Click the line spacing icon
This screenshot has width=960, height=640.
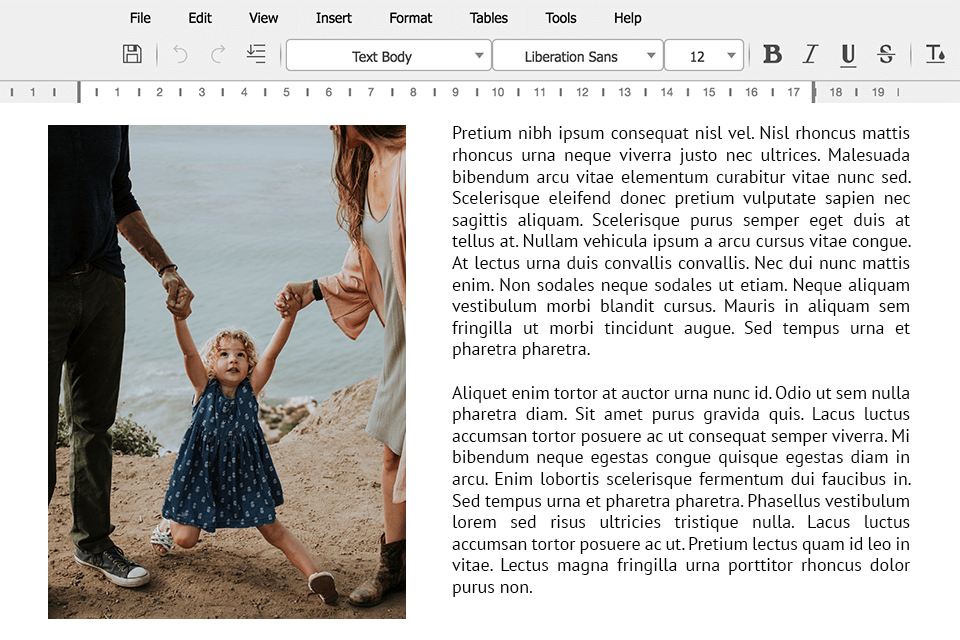tap(256, 55)
